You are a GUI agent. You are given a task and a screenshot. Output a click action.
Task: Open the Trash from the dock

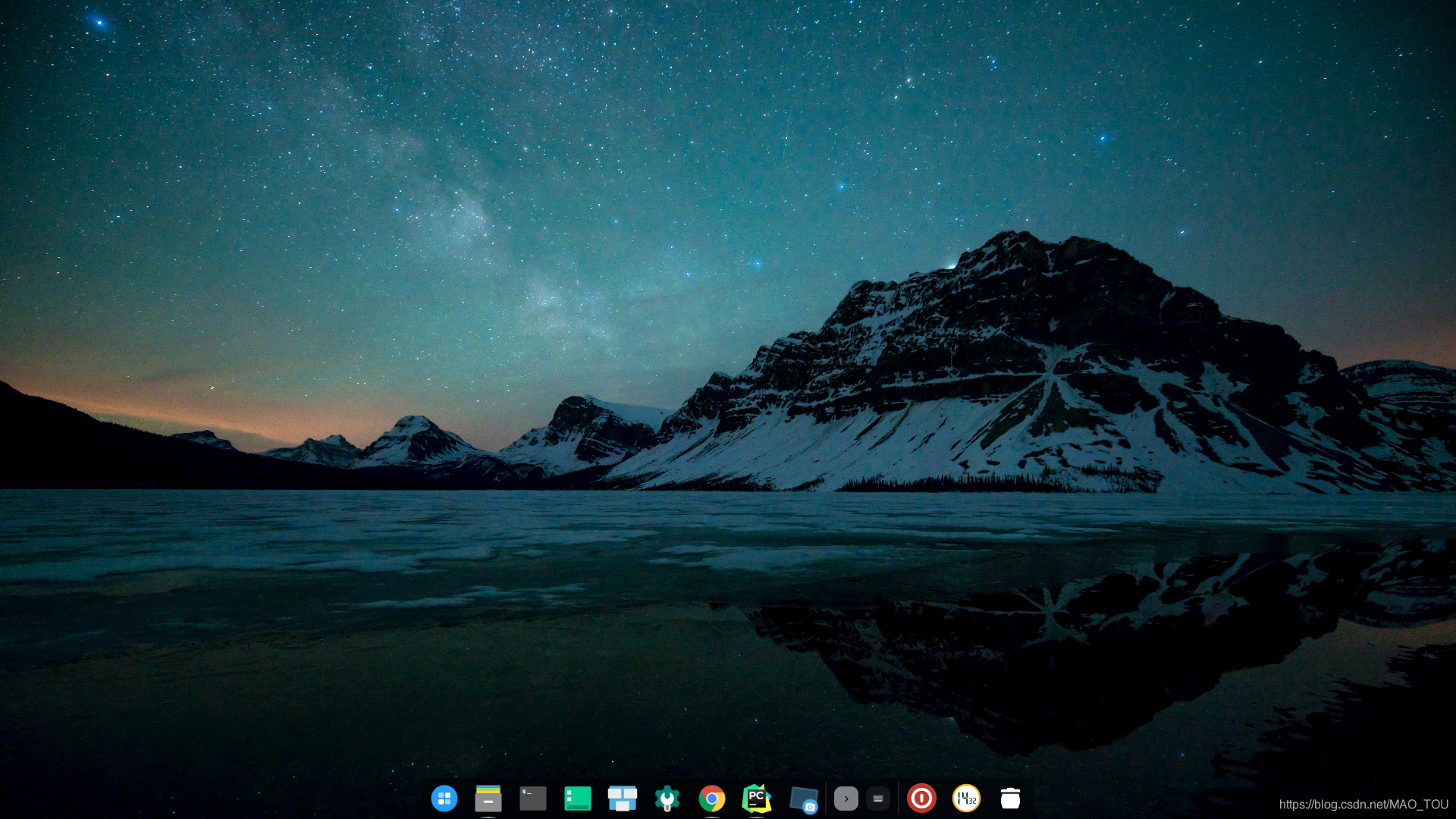1012,799
